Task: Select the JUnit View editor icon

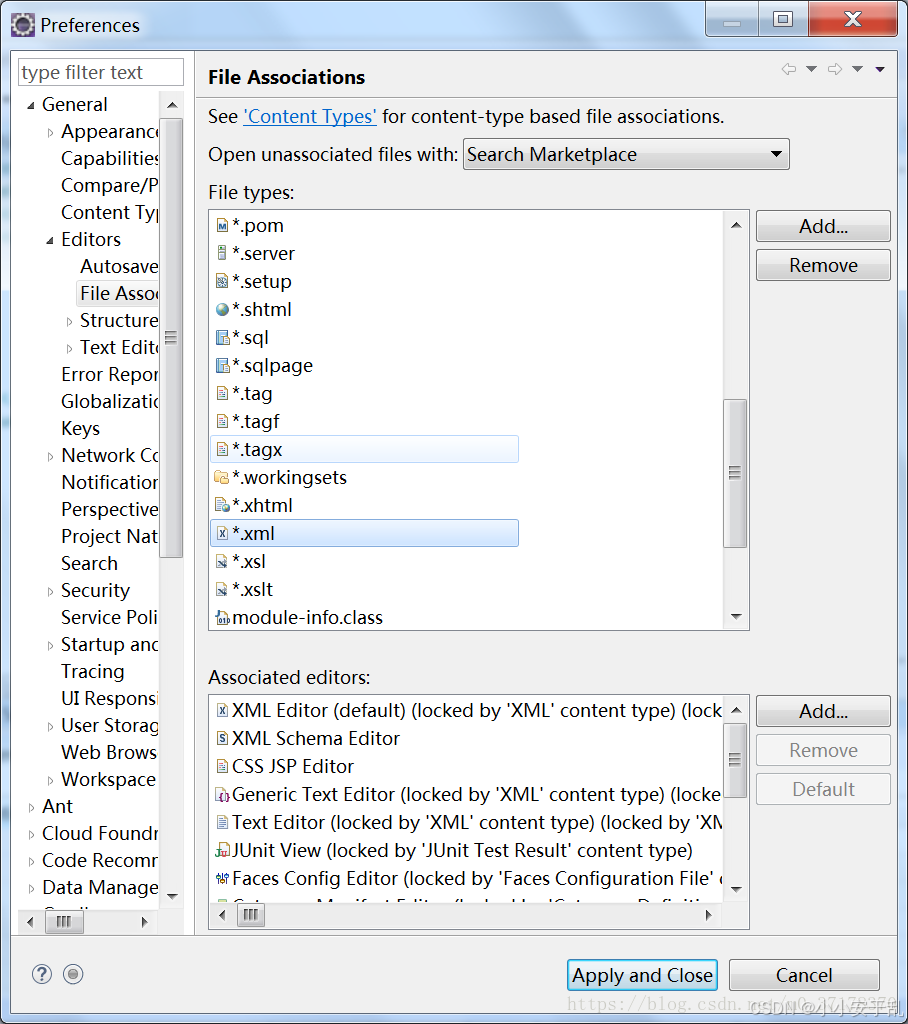Action: [223, 851]
